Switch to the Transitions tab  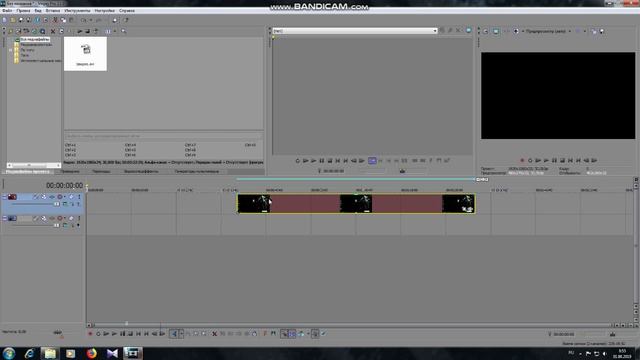pos(101,171)
